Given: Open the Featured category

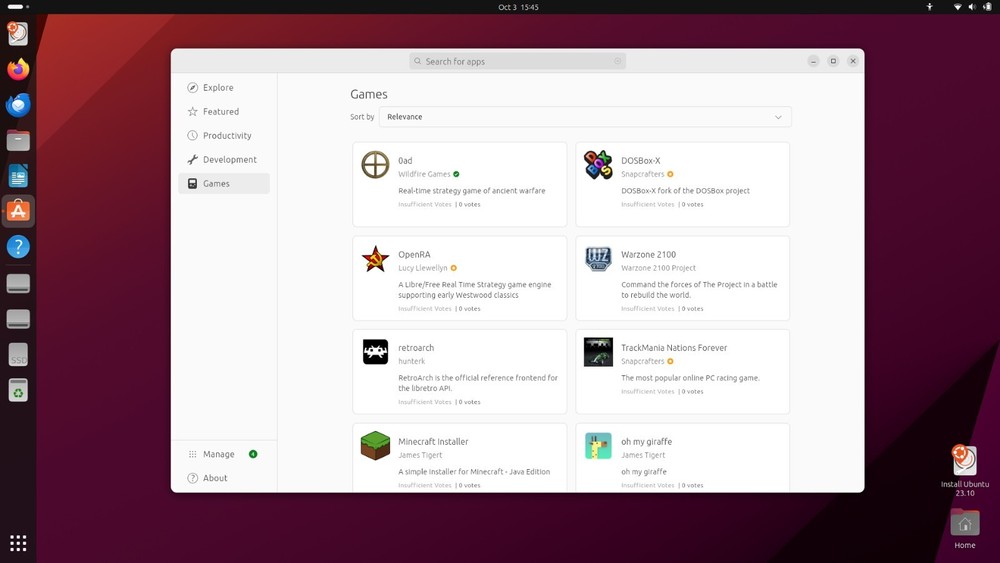Looking at the screenshot, I should pos(224,112).
